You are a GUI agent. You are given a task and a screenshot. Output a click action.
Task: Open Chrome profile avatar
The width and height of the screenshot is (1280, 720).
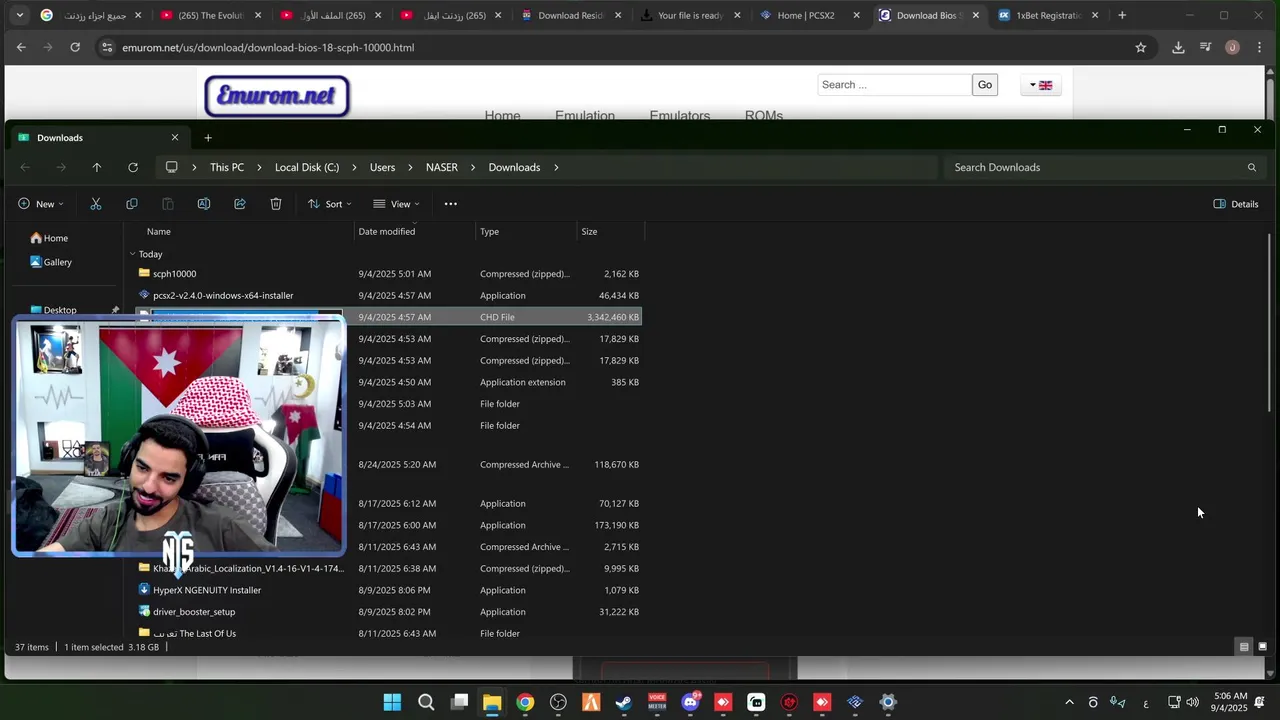tap(1232, 47)
